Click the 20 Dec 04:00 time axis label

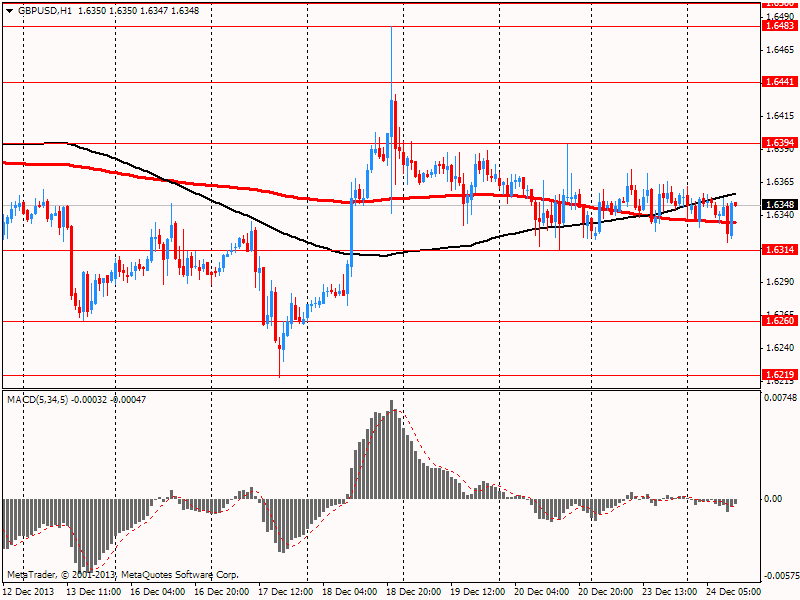point(542,592)
